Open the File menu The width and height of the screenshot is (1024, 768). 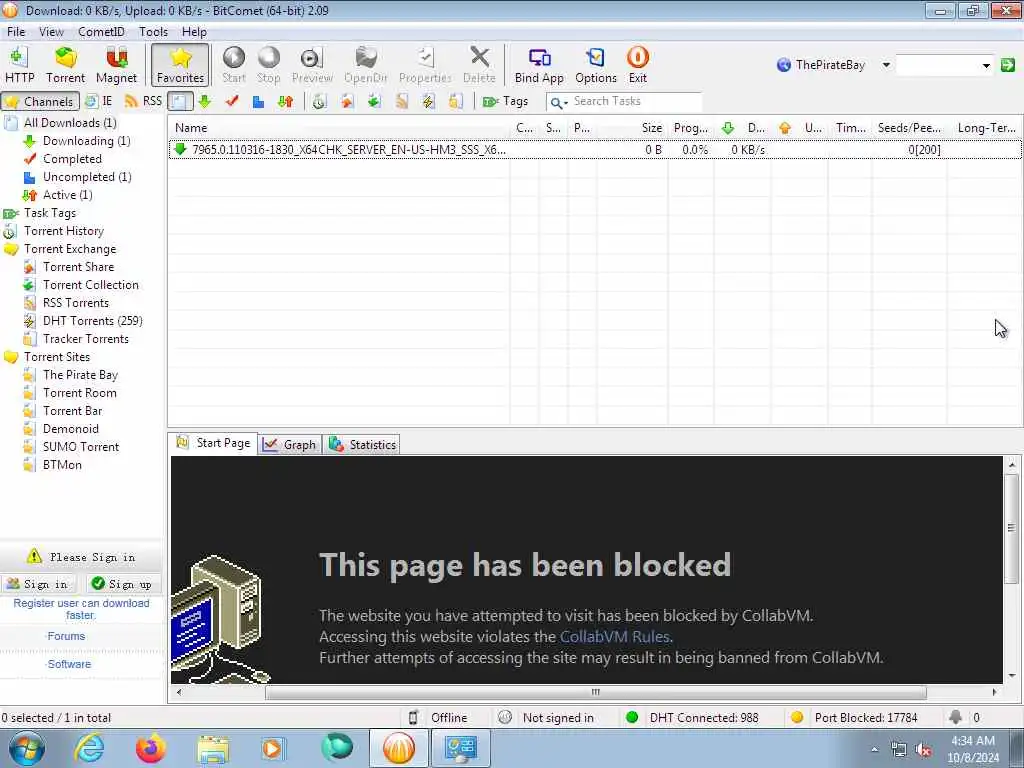click(16, 31)
